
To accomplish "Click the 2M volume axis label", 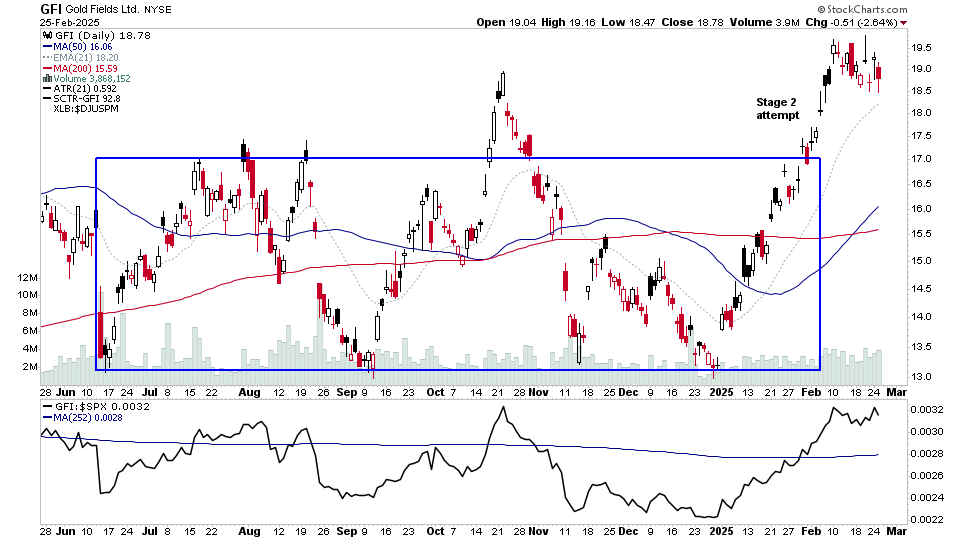I will 30,367.
